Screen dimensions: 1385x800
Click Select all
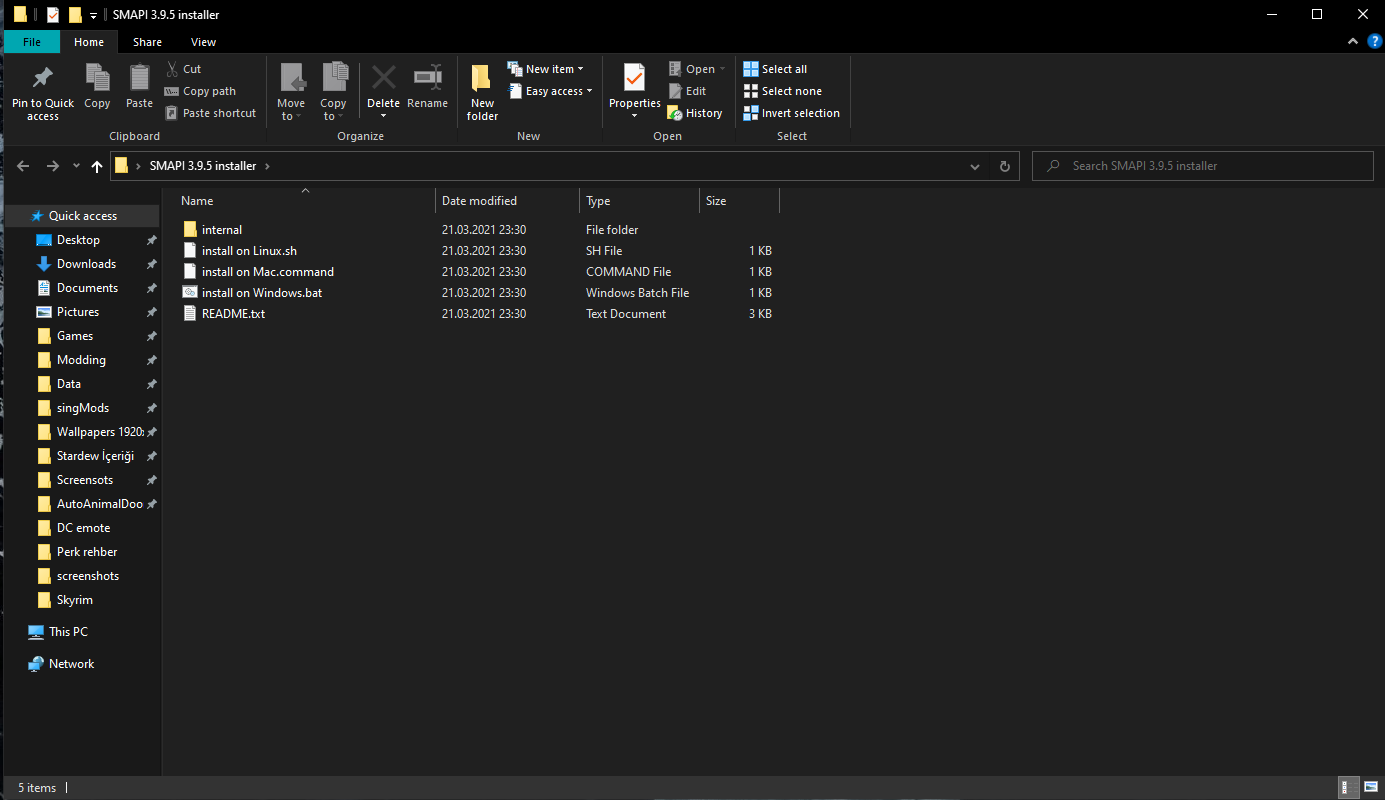tap(775, 69)
